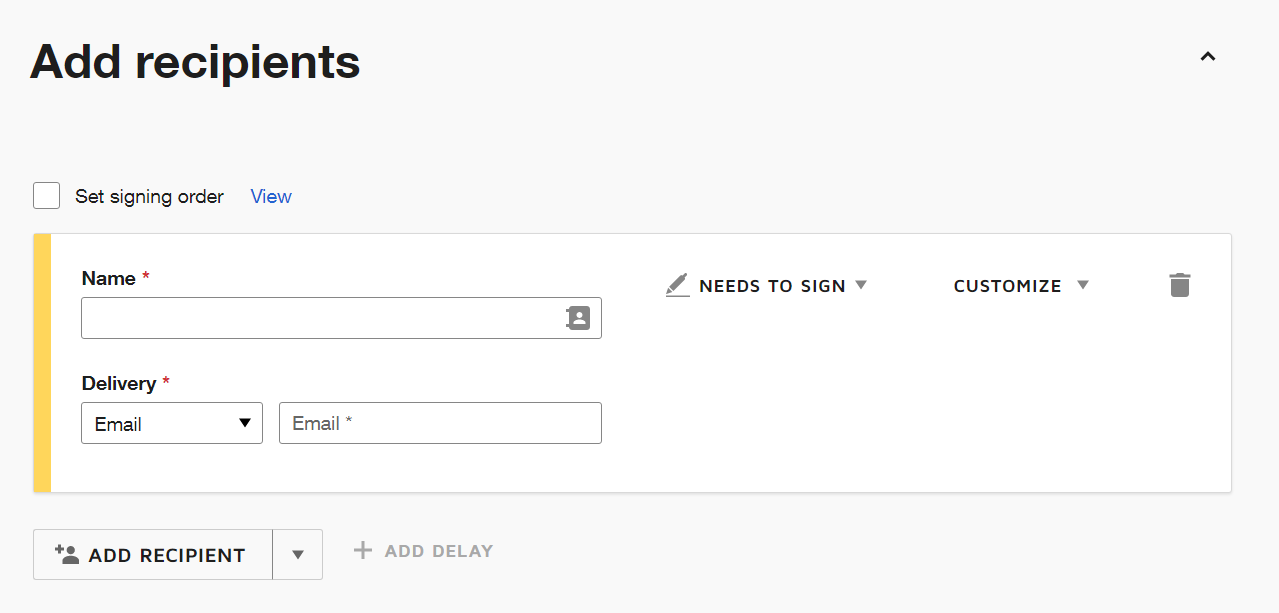Screen dimensions: 1279x613
Task: Click into the Email address field
Action: 440,423
